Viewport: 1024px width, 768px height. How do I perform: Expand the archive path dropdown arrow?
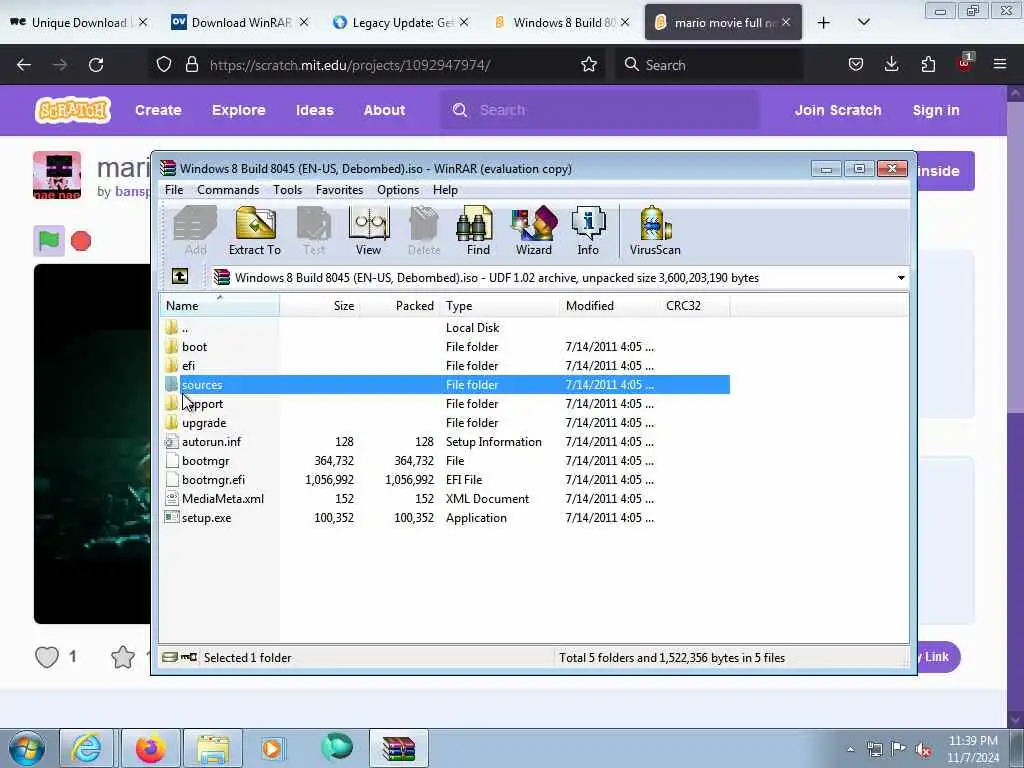(x=901, y=278)
